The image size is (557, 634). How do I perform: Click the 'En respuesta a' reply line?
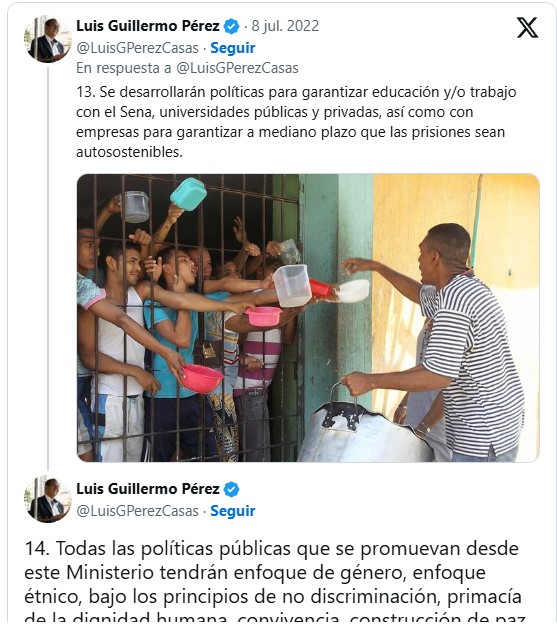click(187, 68)
